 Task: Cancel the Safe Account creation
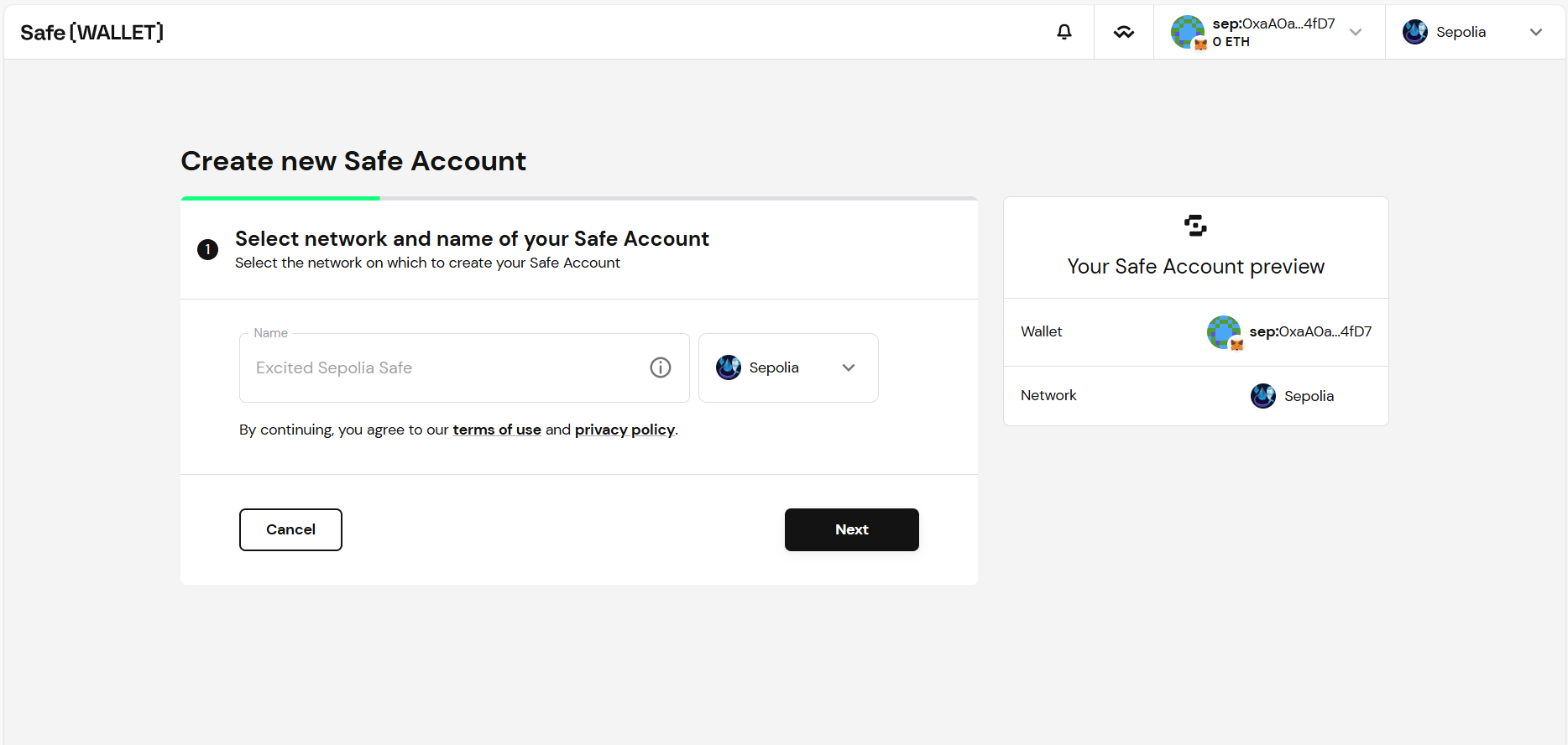290,529
